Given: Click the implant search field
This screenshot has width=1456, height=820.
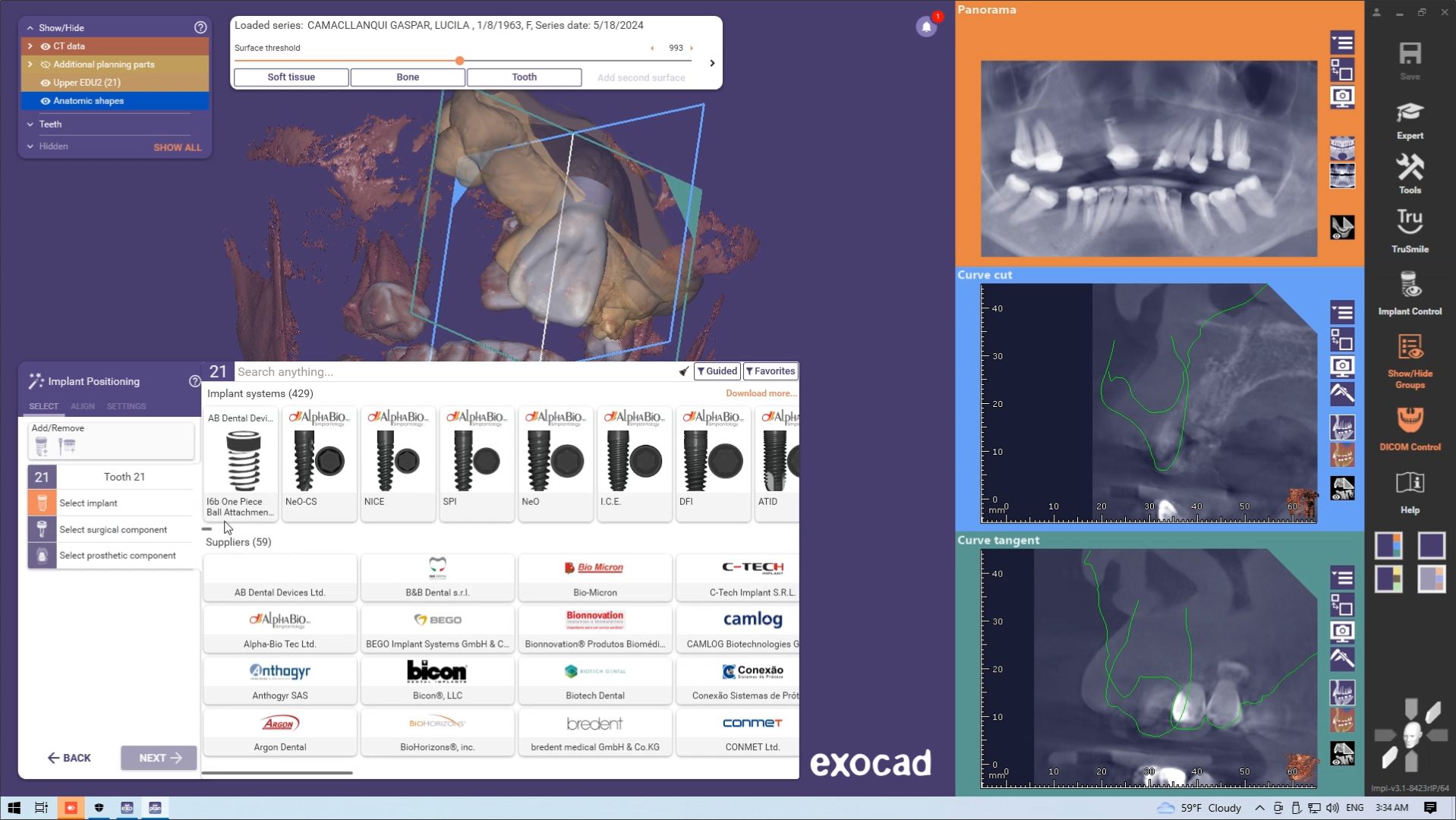Looking at the screenshot, I should point(455,372).
